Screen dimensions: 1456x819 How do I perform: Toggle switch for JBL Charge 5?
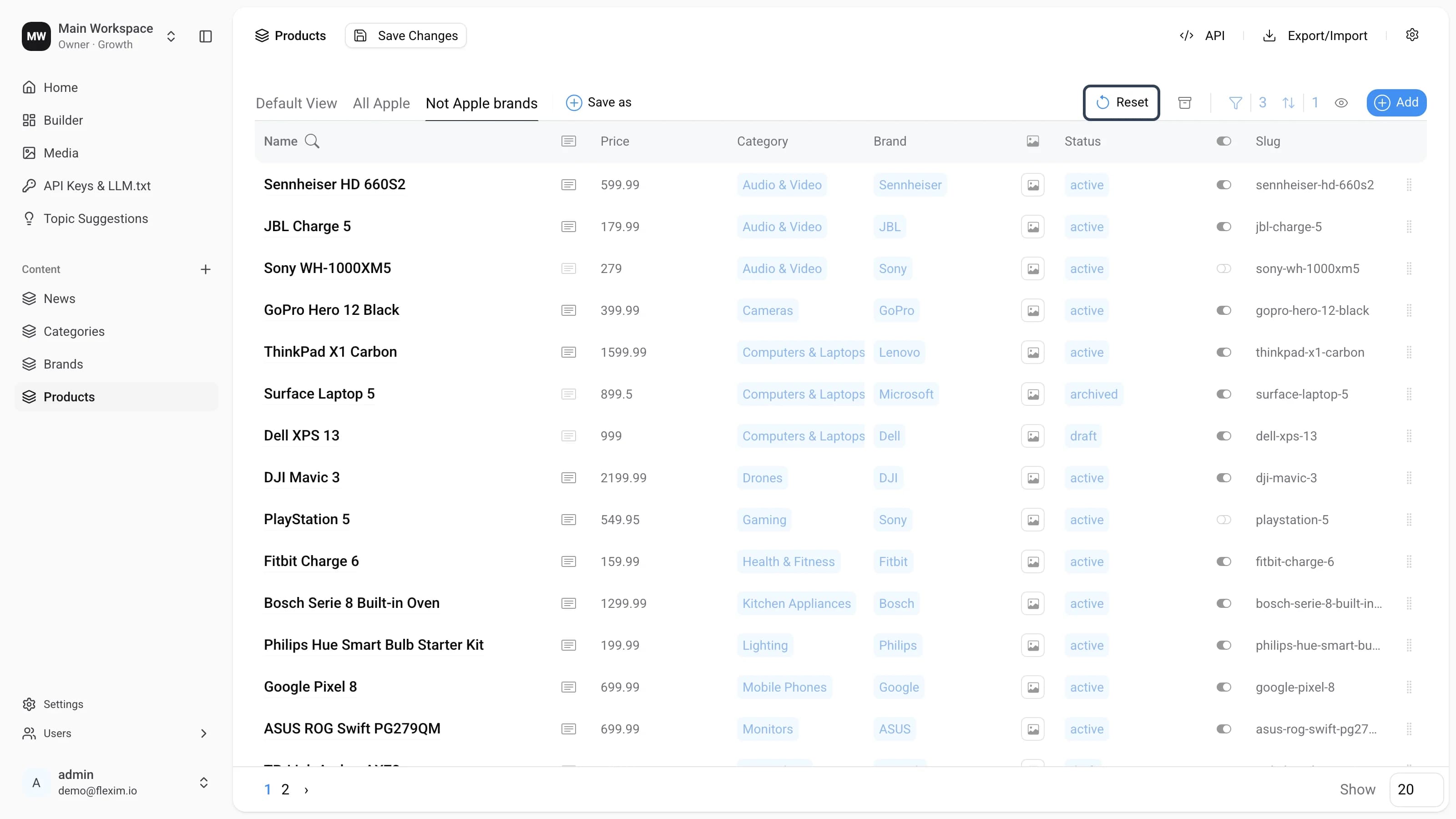click(1223, 227)
